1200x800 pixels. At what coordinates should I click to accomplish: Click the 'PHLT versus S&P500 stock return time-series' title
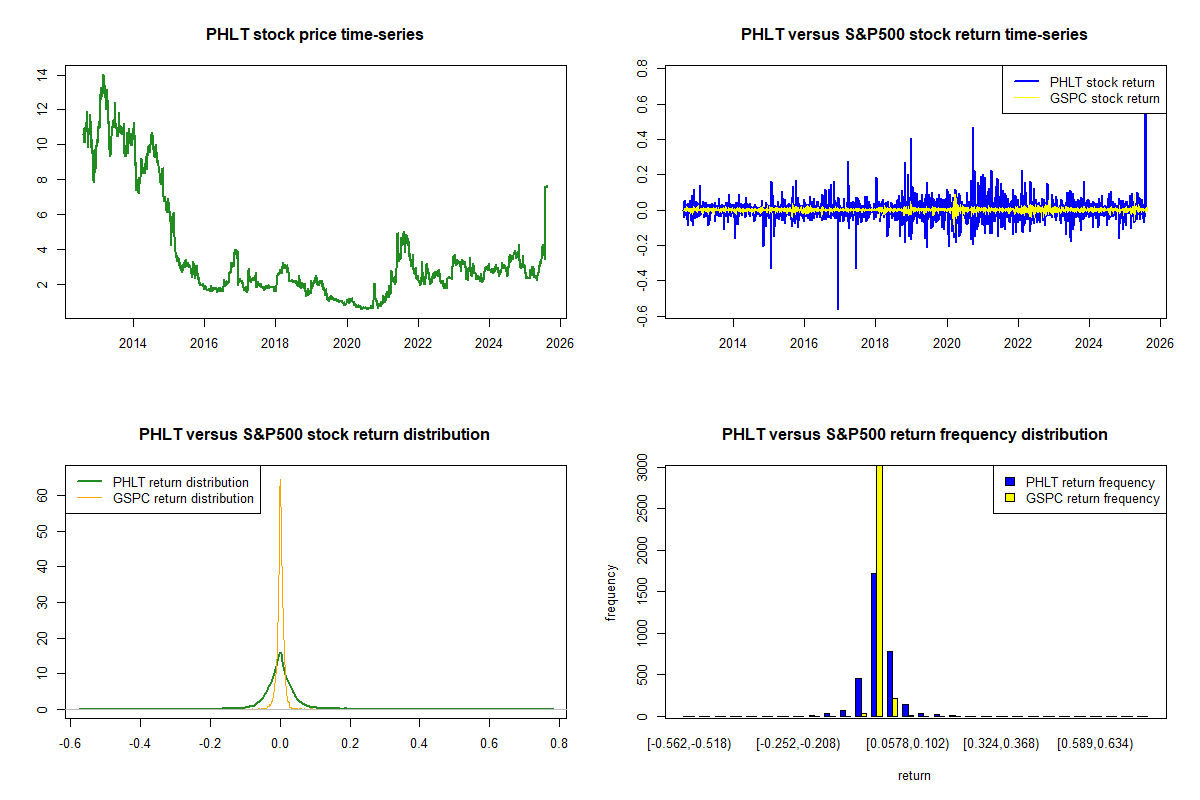pyautogui.click(x=914, y=35)
